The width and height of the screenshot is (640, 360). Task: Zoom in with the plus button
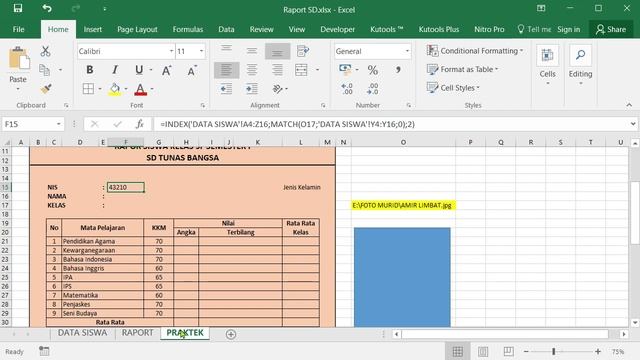598,351
